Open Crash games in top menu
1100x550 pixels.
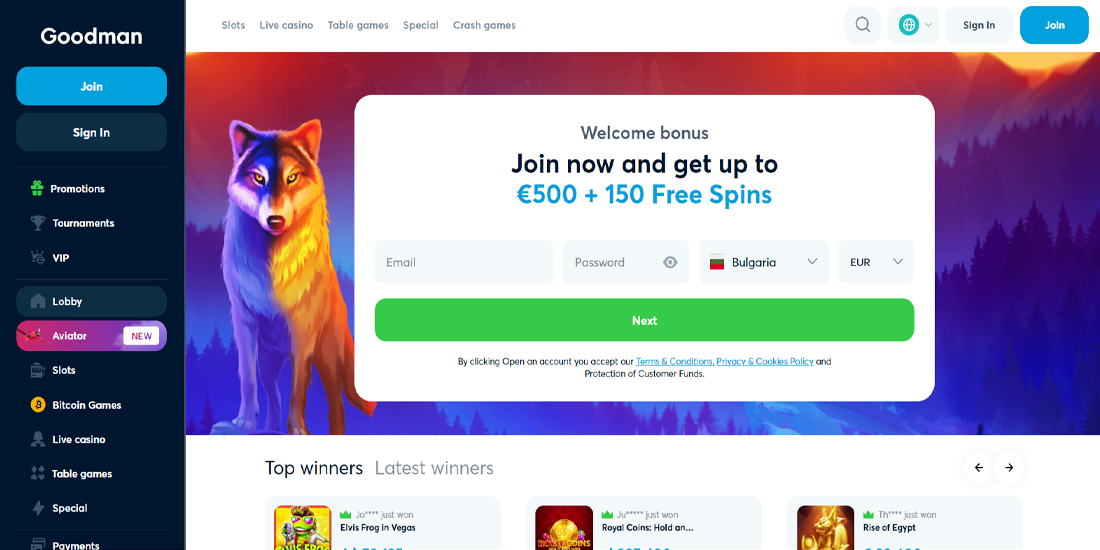pos(484,25)
